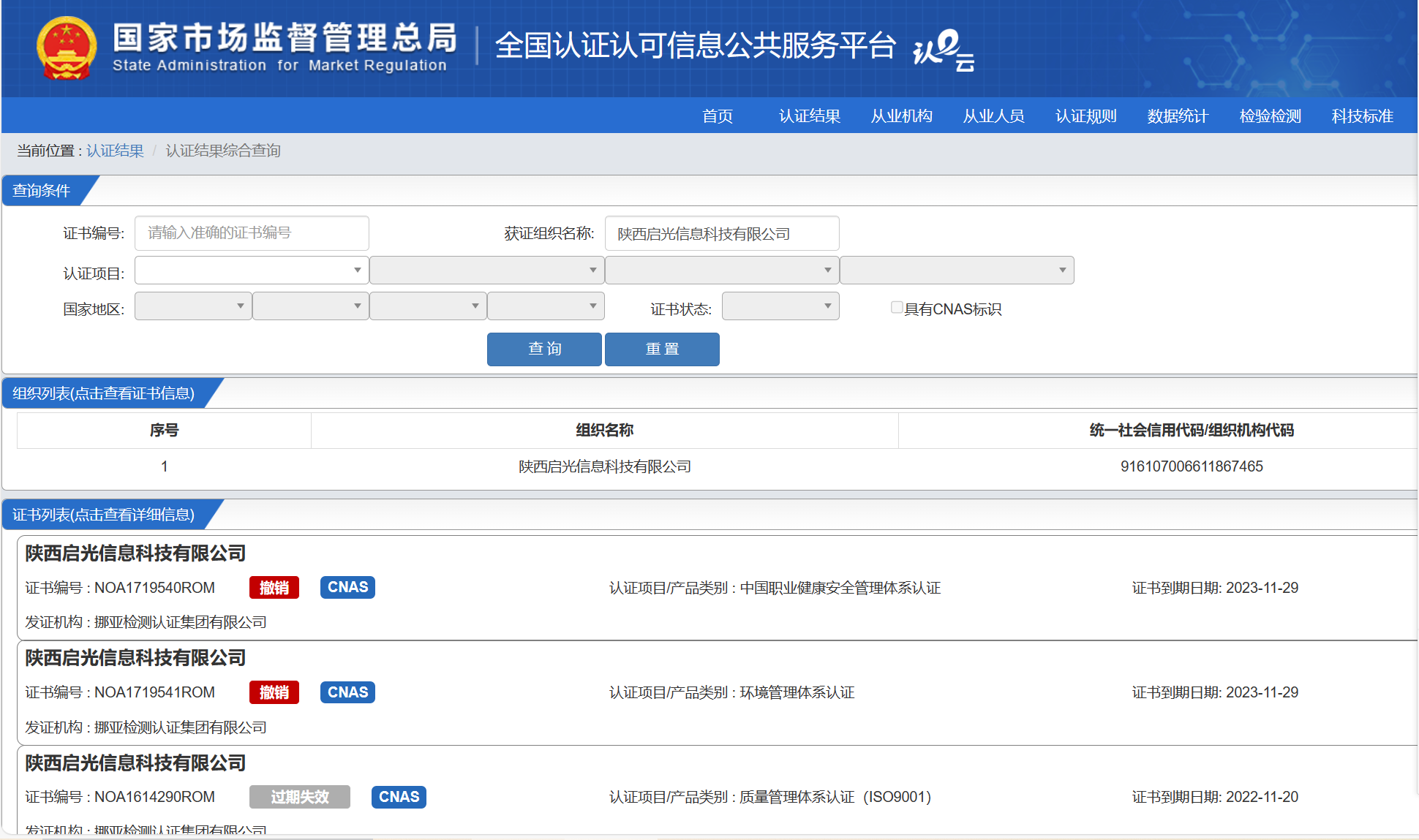This screenshot has width=1419, height=840.
Task: Click the 重置 reset button
Action: 662,349
